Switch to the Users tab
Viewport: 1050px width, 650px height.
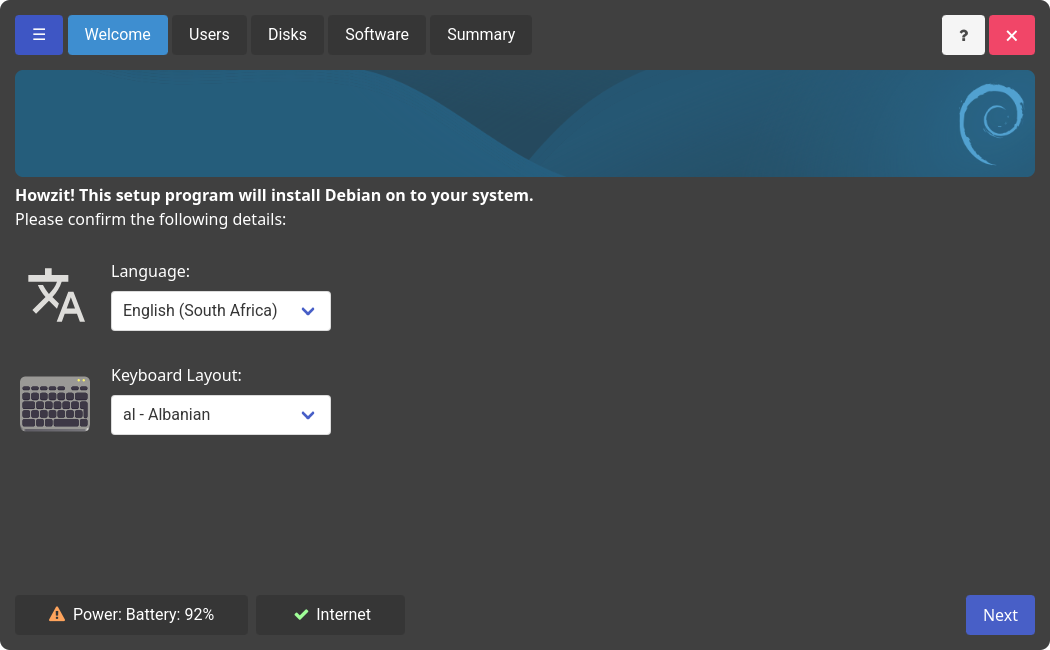209,35
